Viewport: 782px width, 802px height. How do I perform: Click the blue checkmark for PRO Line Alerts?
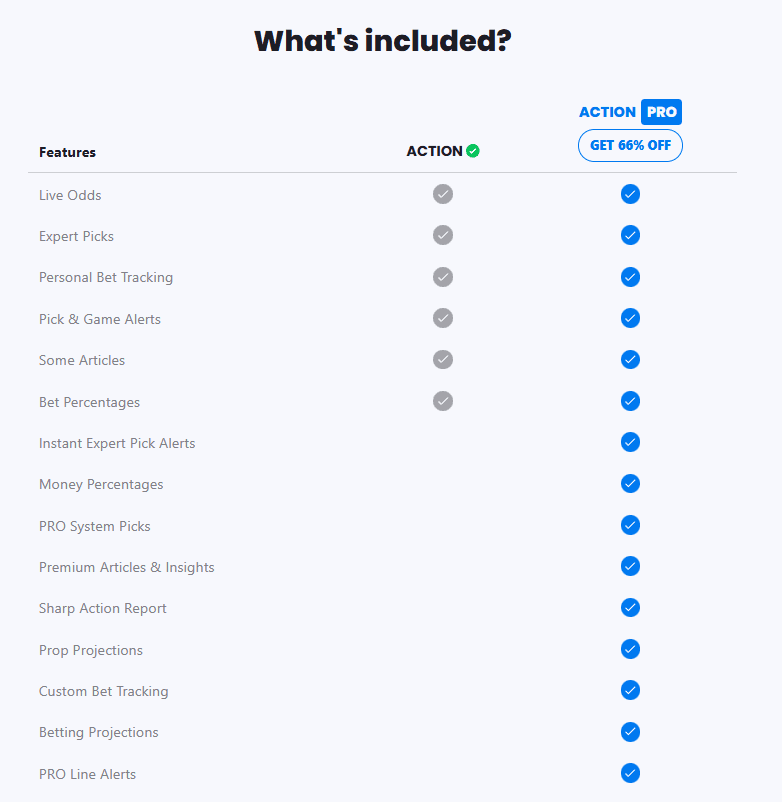(630, 772)
